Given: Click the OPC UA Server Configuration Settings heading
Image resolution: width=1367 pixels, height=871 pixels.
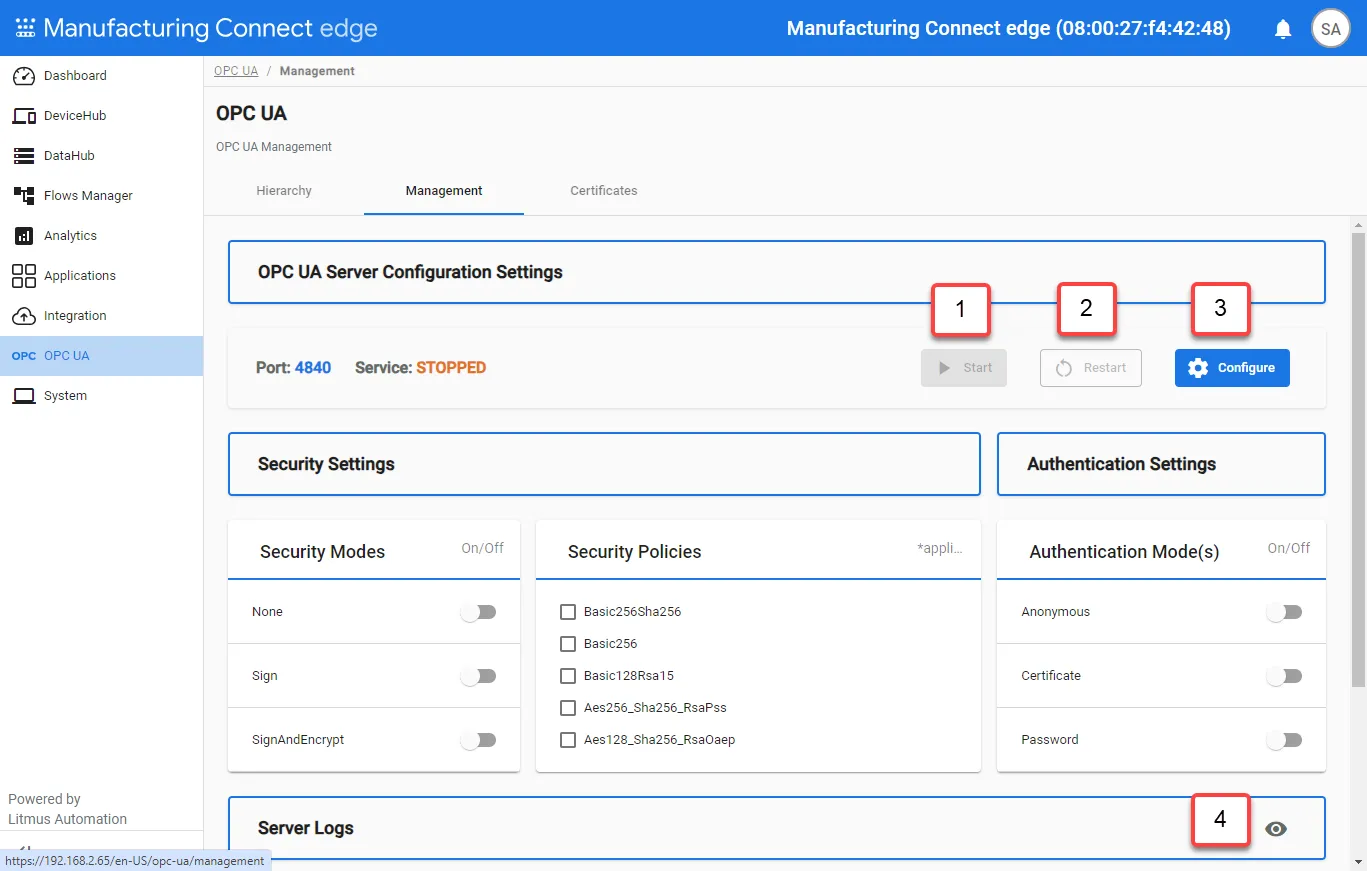Looking at the screenshot, I should (x=410, y=272).
